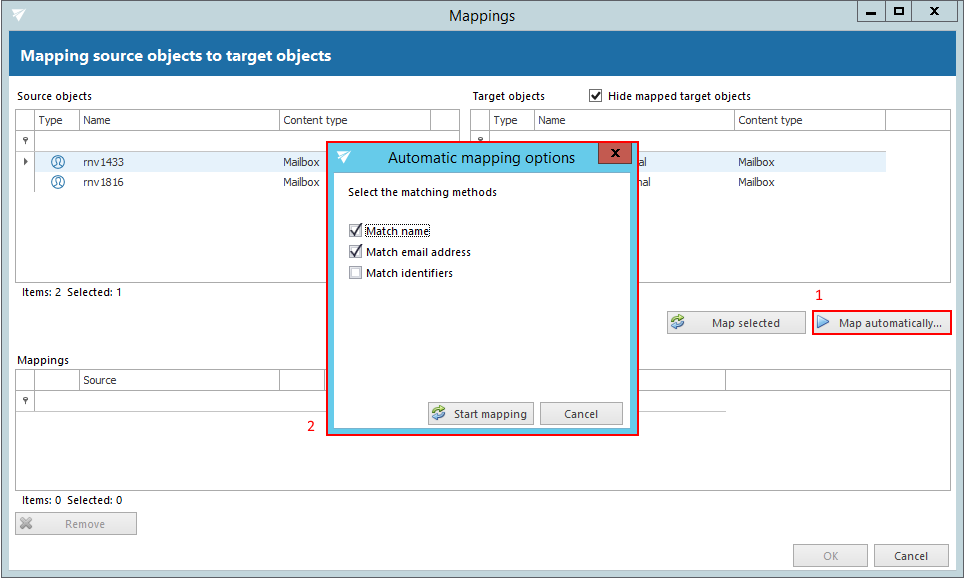Click Map automatically button
The width and height of the screenshot is (964, 579).
[x=881, y=323]
